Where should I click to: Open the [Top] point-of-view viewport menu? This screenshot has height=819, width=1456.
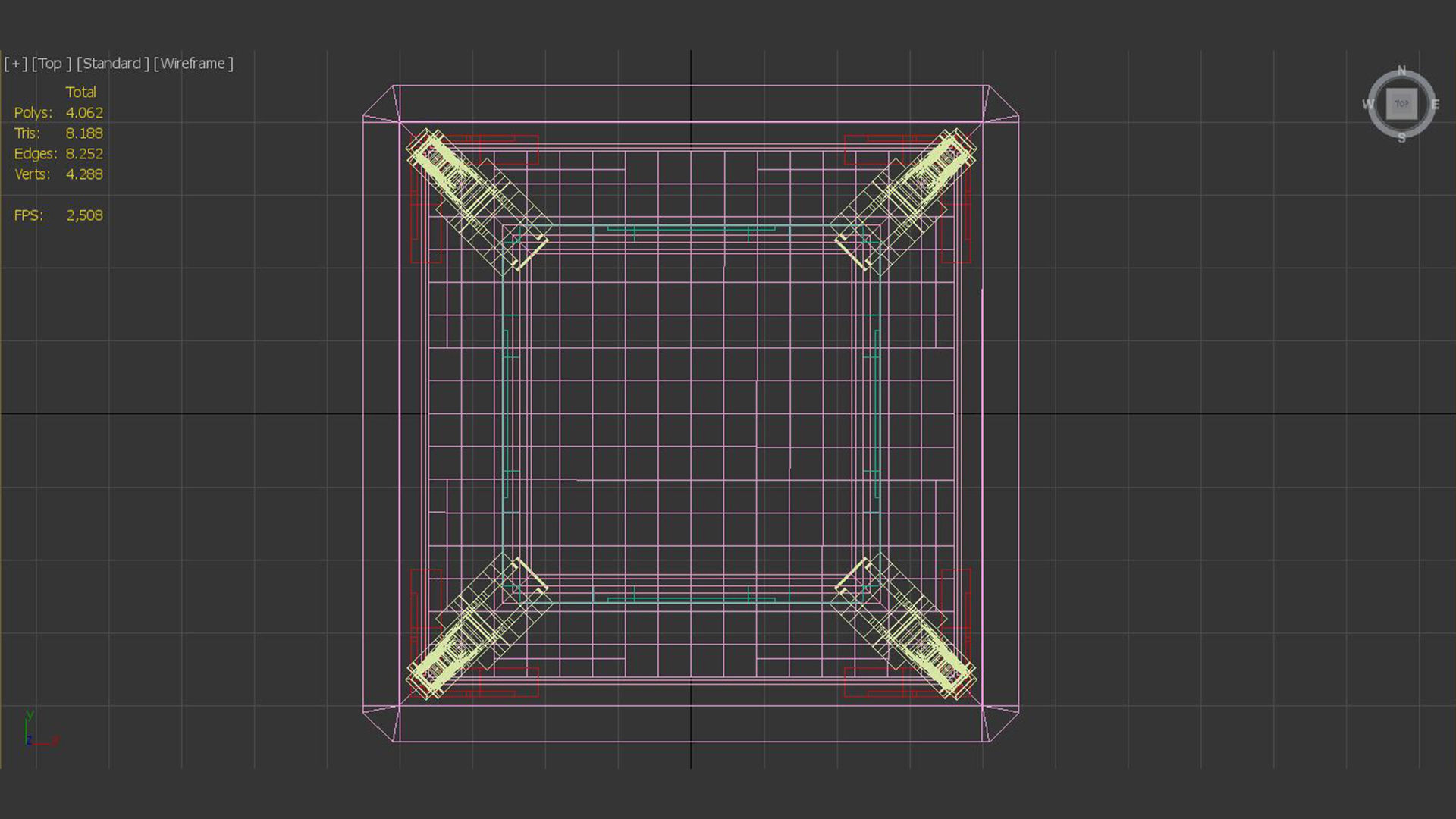(52, 64)
